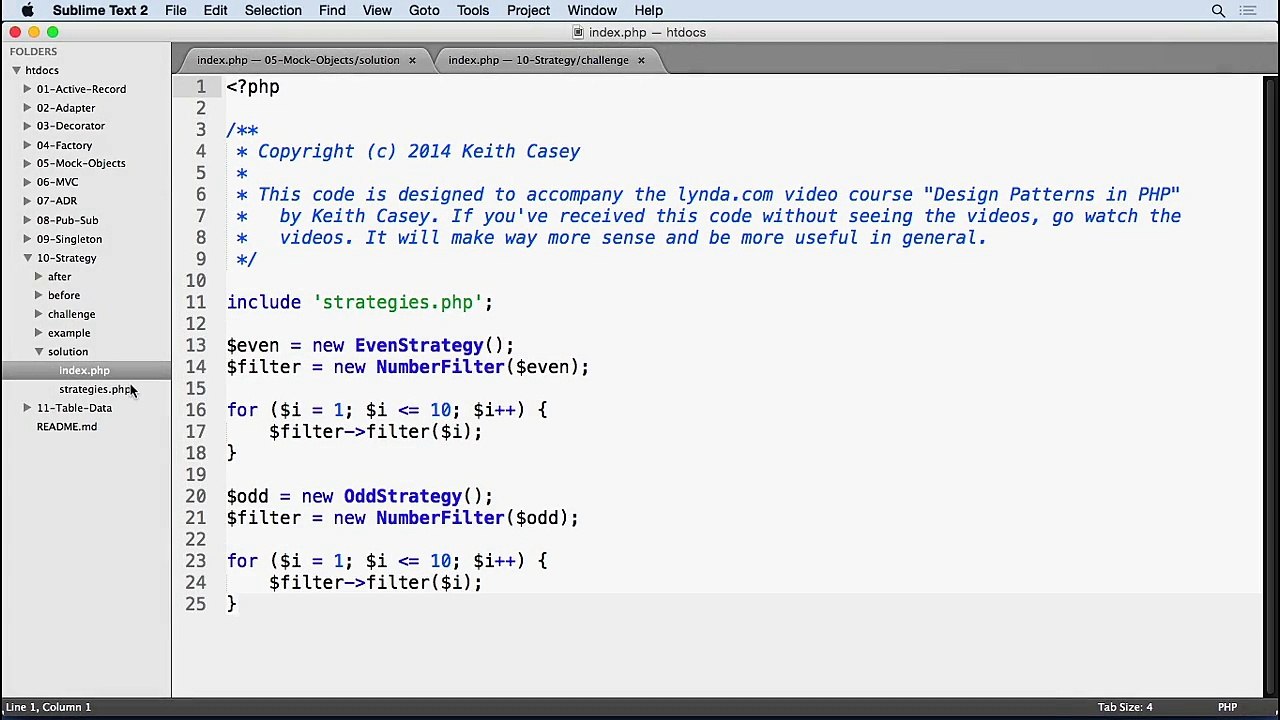The width and height of the screenshot is (1280, 720).
Task: Expand the 04-Factory folder
Action: 27,145
